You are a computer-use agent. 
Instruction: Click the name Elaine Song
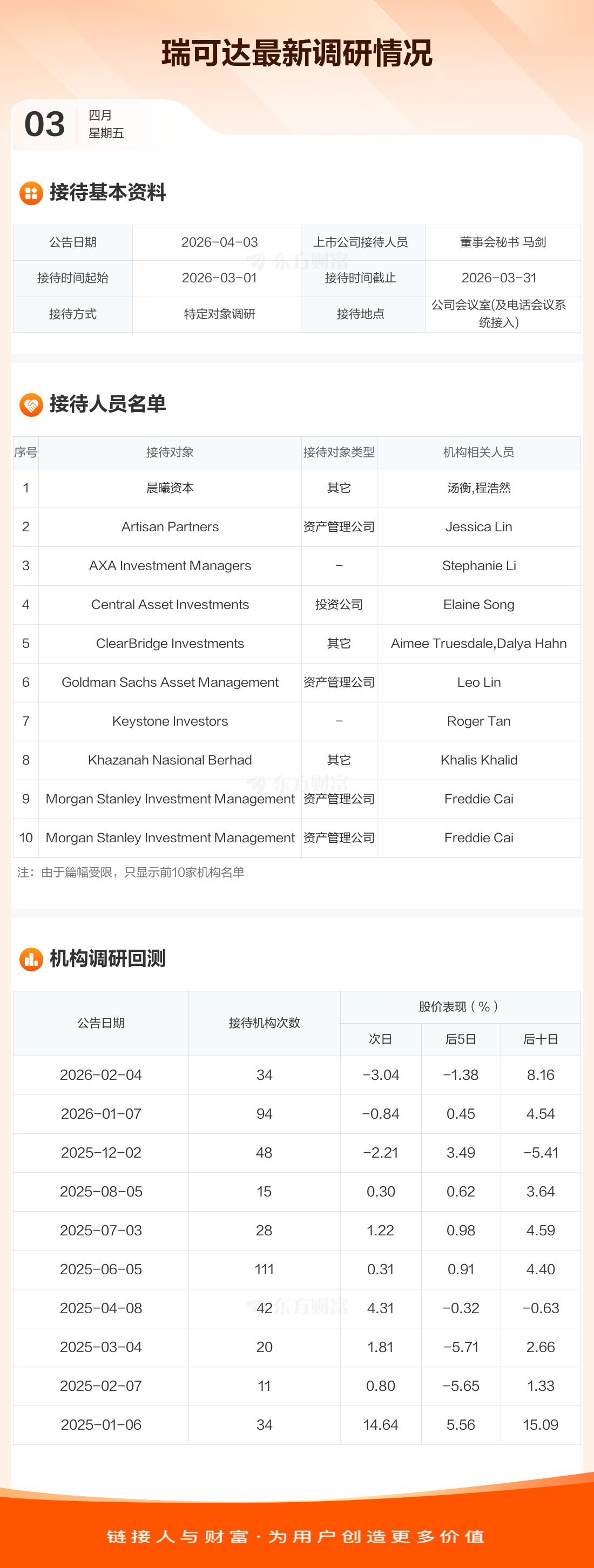pyautogui.click(x=479, y=605)
